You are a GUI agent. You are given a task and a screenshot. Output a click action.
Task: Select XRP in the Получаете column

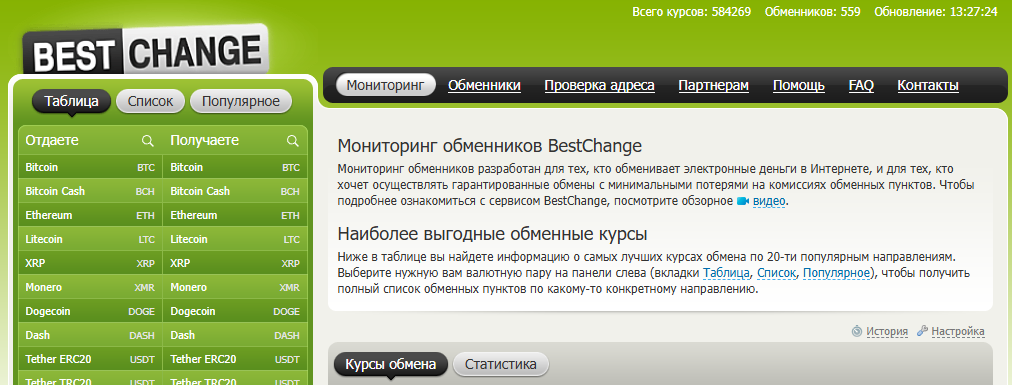235,263
